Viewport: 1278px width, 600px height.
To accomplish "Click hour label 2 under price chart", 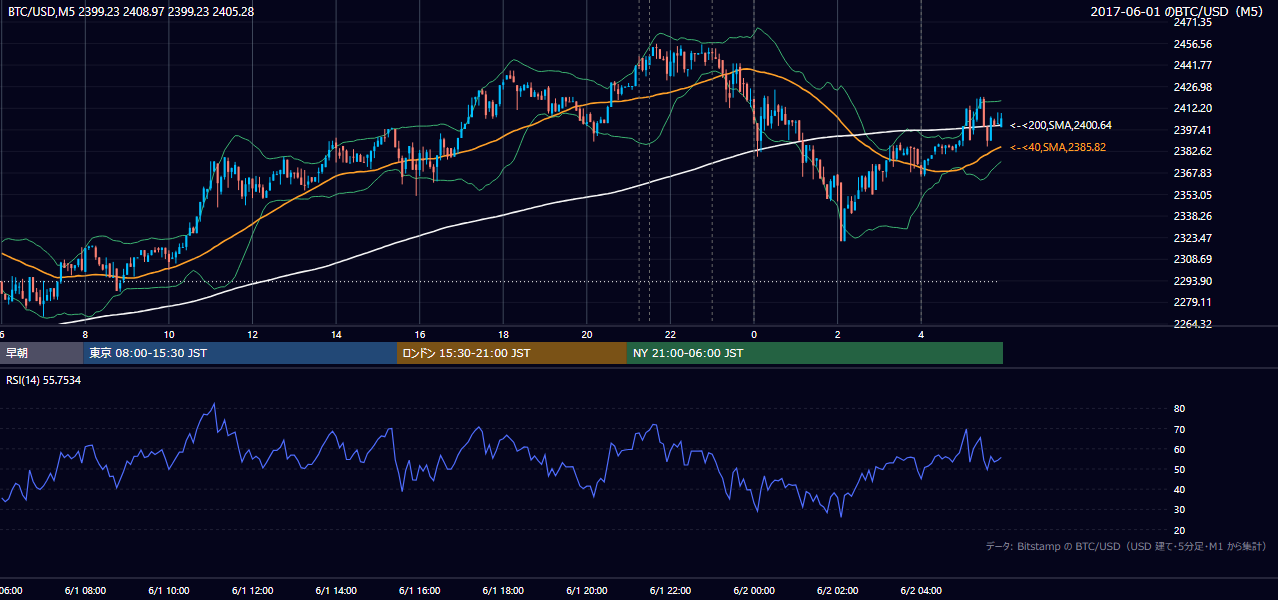I will 838,334.
